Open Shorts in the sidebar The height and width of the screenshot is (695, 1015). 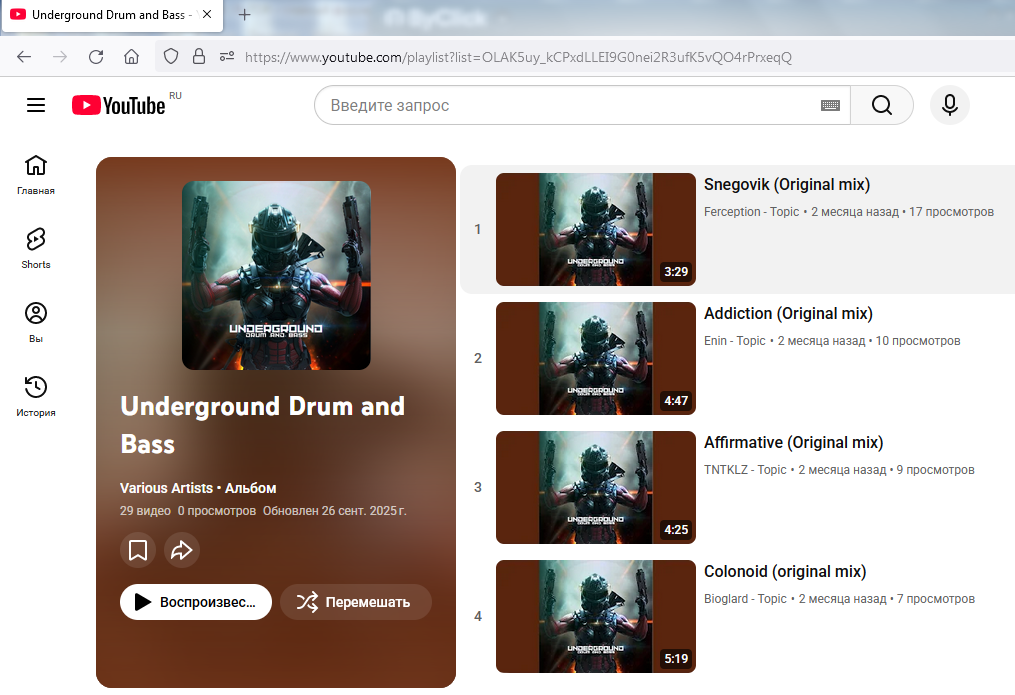pos(36,247)
